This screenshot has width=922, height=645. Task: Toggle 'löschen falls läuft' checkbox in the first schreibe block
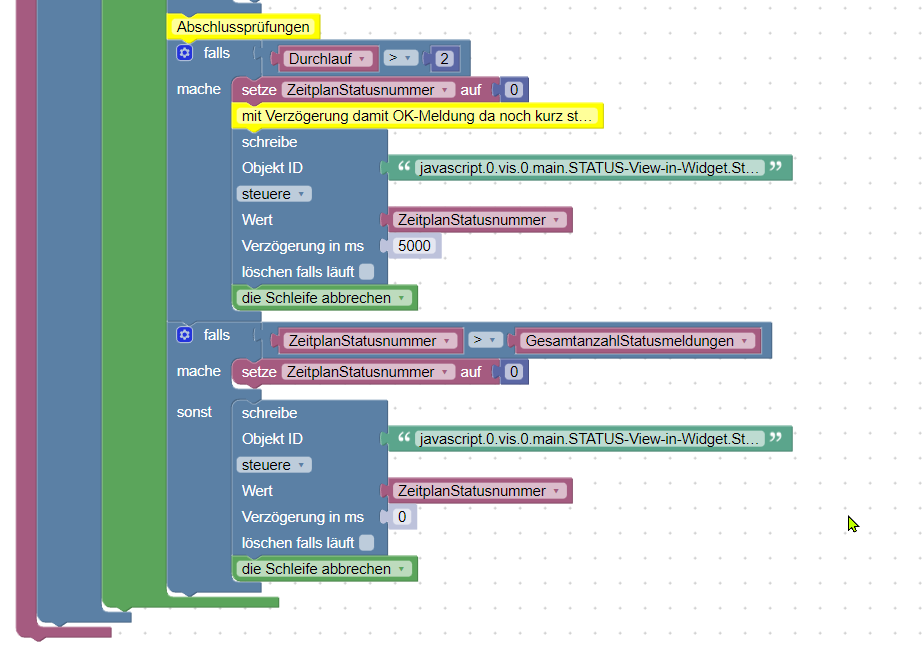coord(366,272)
